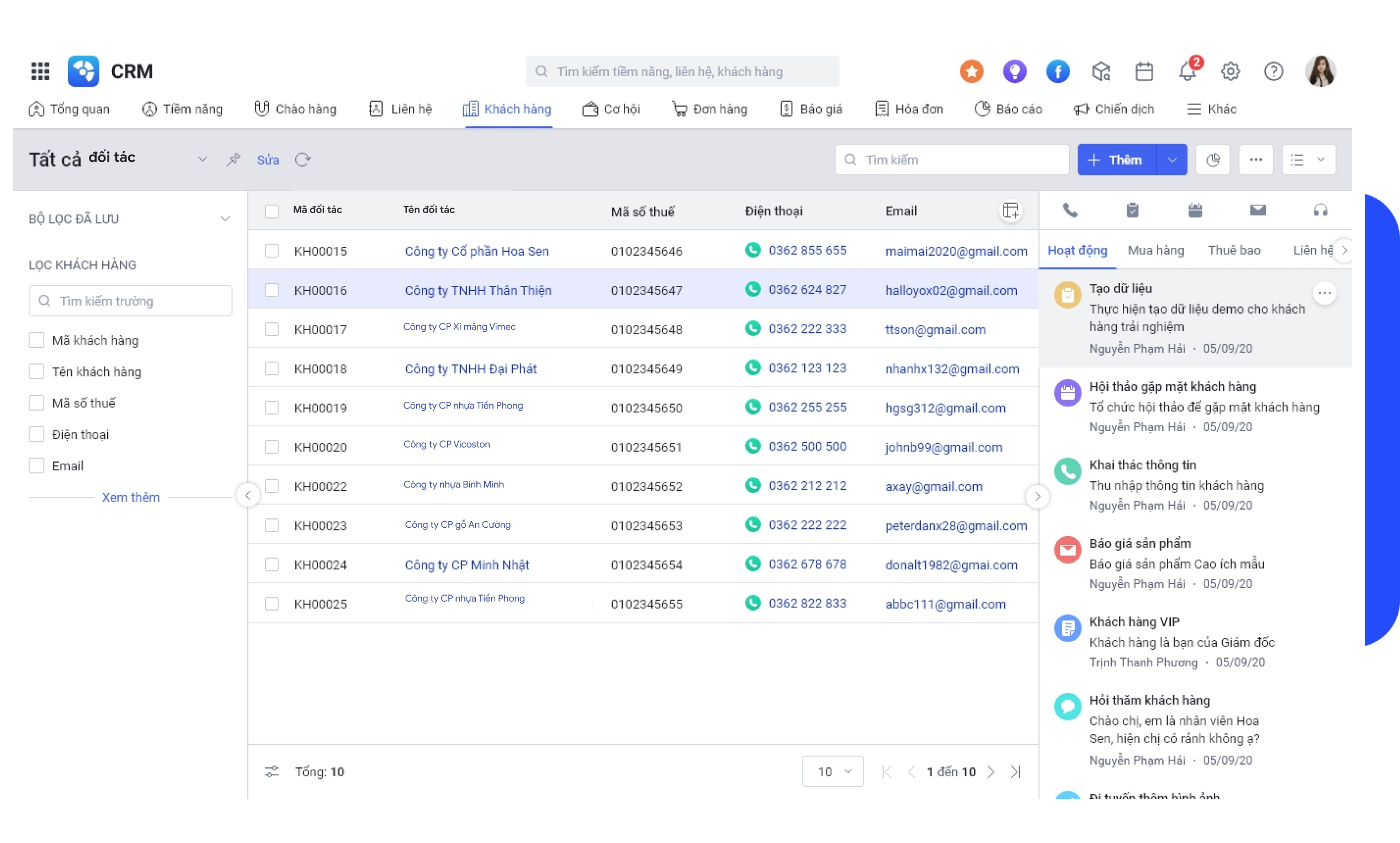Open the apps grid launcher
This screenshot has width=1400, height=843.
(40, 71)
